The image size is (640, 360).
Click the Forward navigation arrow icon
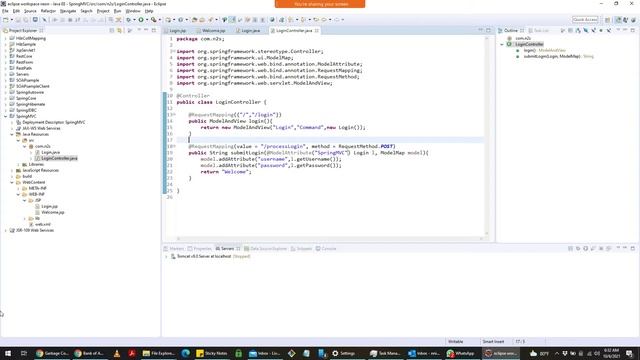(x=337, y=19)
